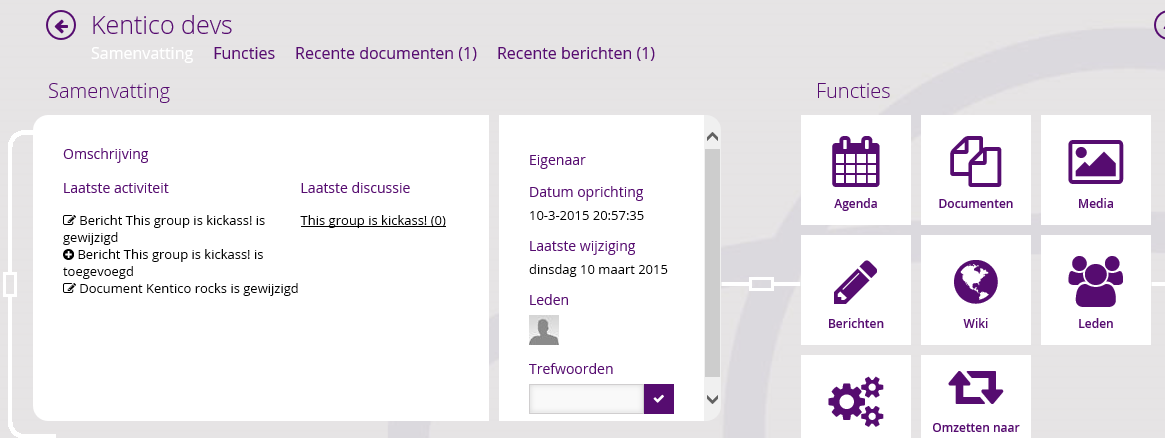Open the 'This group is kickass! (0)' discussion link
1165x438 pixels.
click(x=373, y=220)
